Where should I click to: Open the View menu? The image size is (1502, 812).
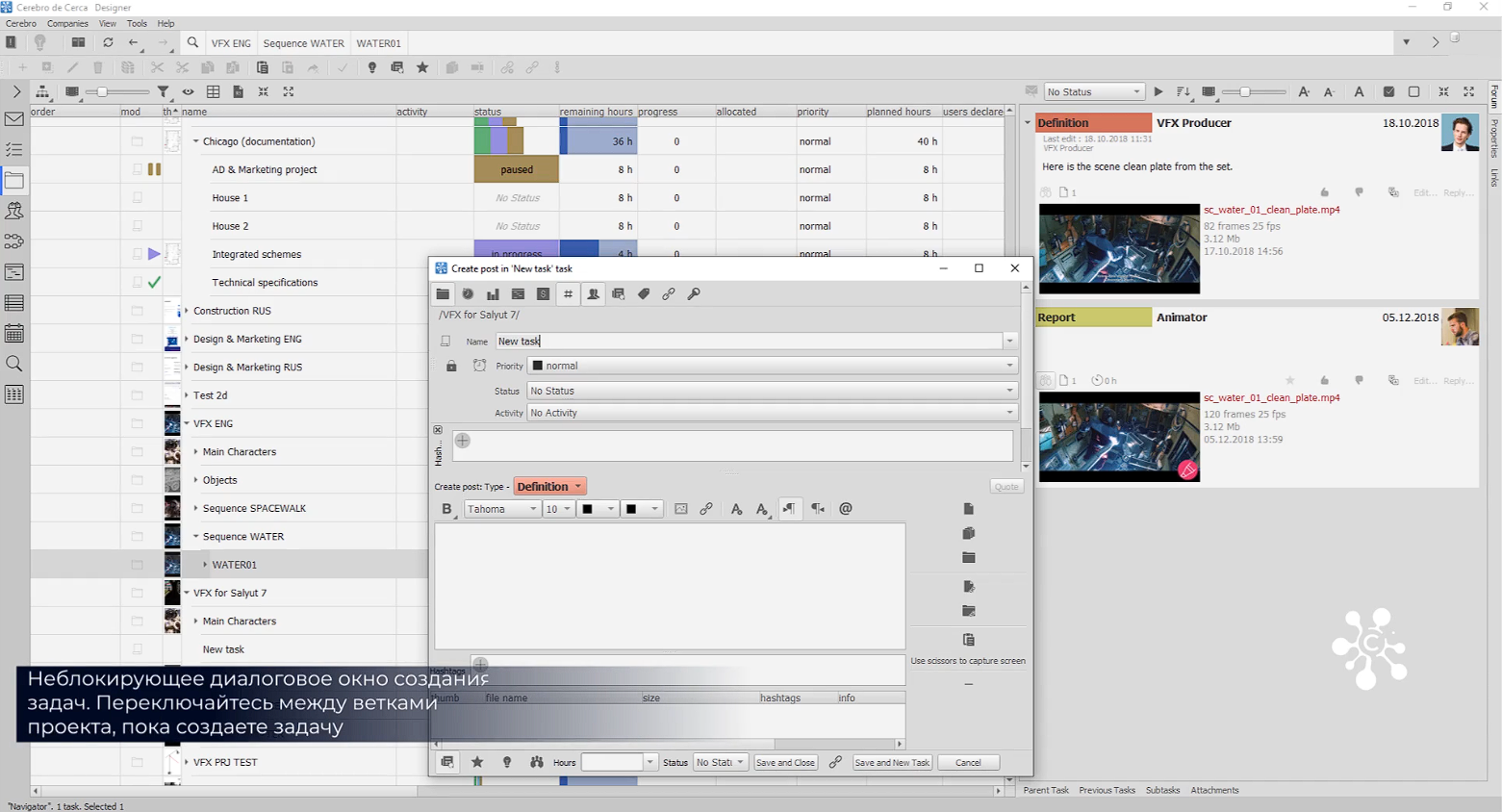tap(108, 23)
